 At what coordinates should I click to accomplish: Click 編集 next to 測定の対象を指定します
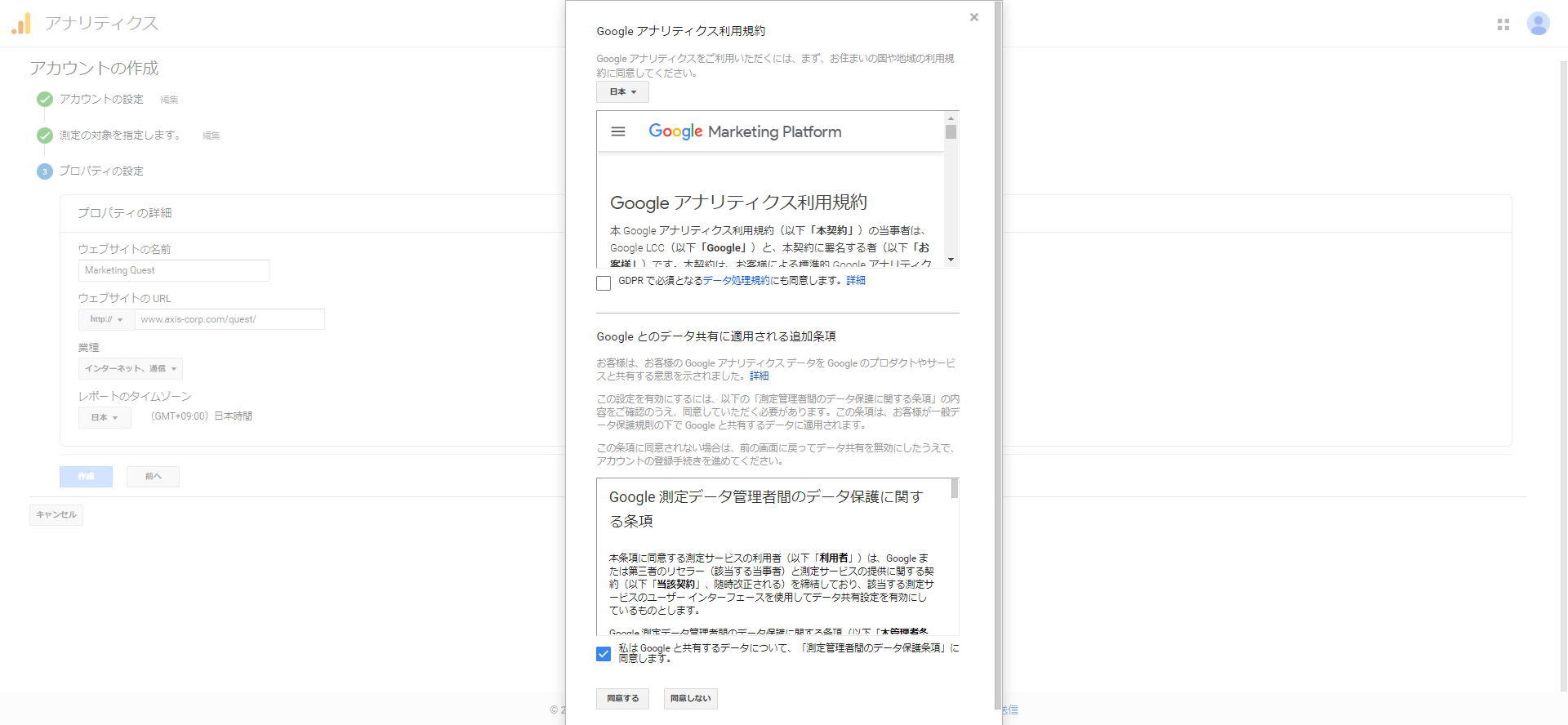tap(212, 136)
